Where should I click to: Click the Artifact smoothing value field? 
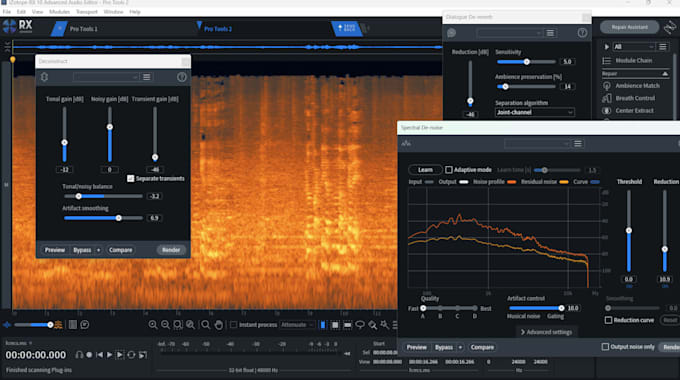pyautogui.click(x=154, y=218)
